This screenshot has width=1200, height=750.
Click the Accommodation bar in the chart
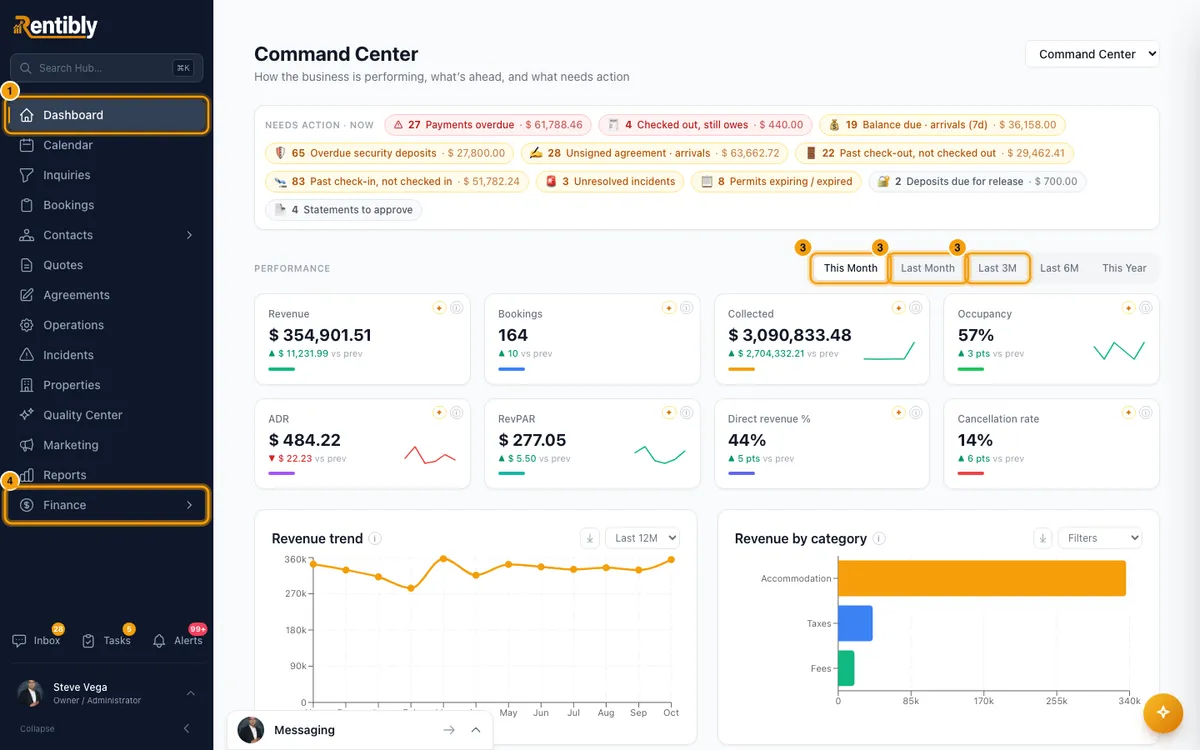tap(982, 578)
